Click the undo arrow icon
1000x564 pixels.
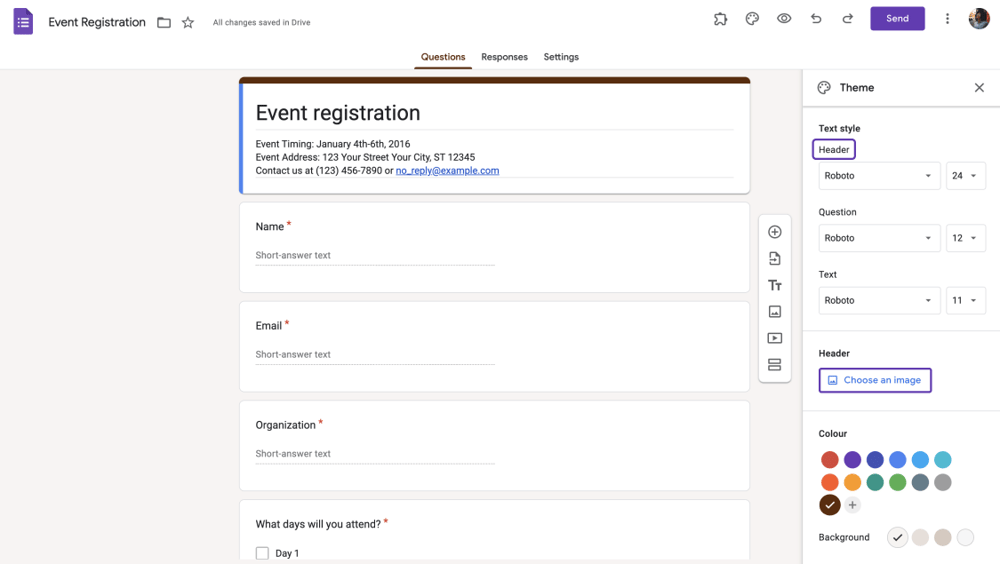(816, 18)
